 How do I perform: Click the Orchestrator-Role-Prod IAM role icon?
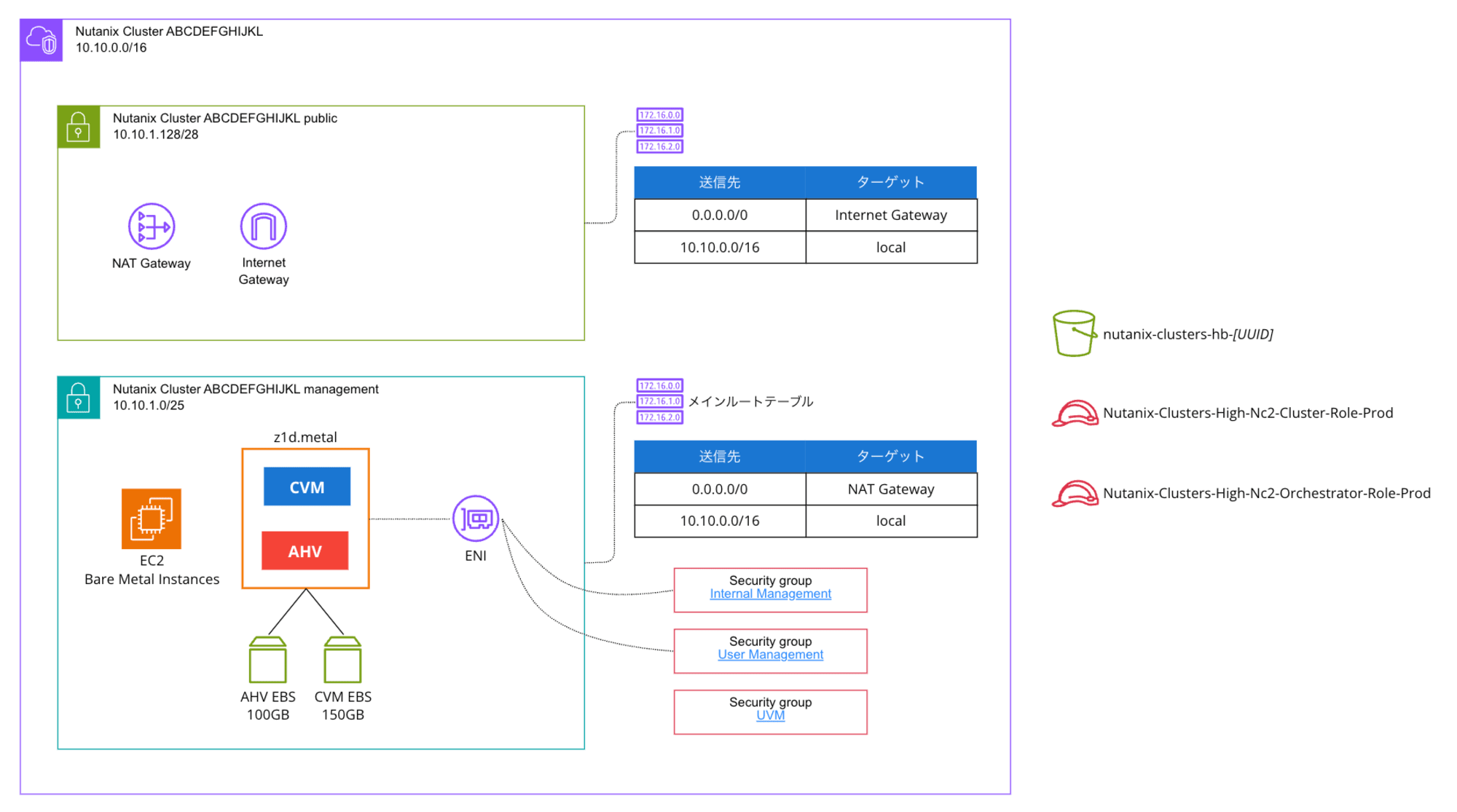[x=1075, y=494]
